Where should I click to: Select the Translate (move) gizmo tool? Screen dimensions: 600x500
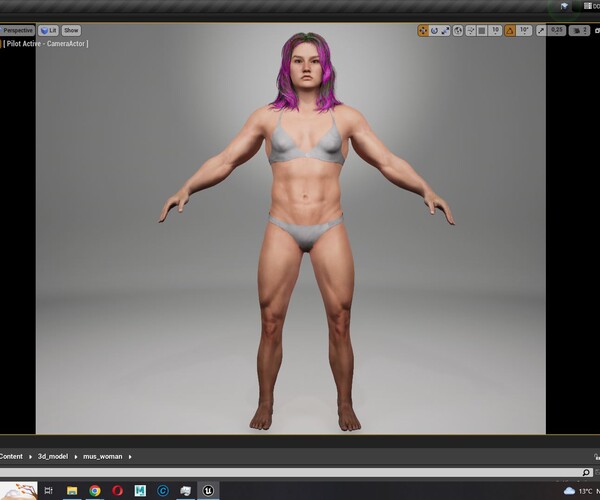pyautogui.click(x=423, y=31)
